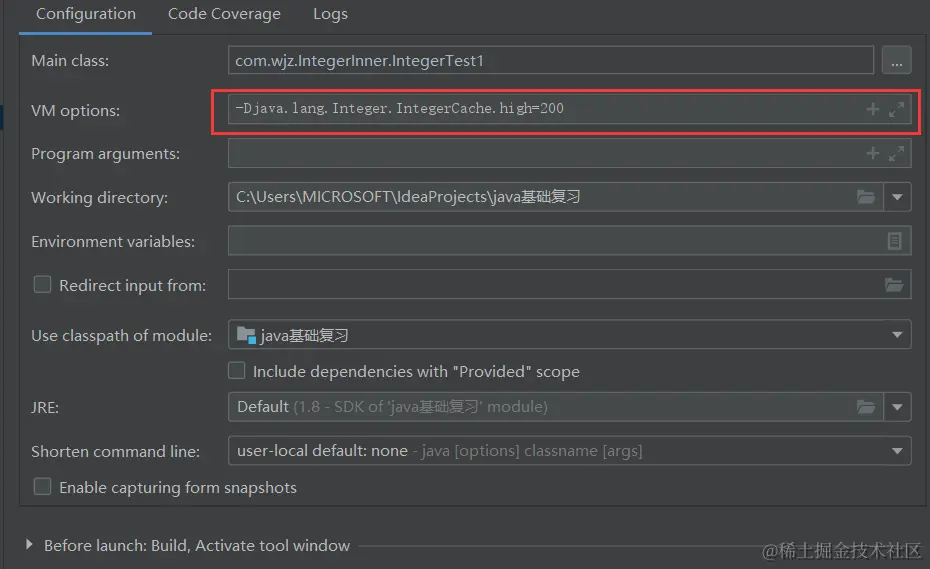
Task: Browse Redirect input file with folder icon
Action: point(894,285)
